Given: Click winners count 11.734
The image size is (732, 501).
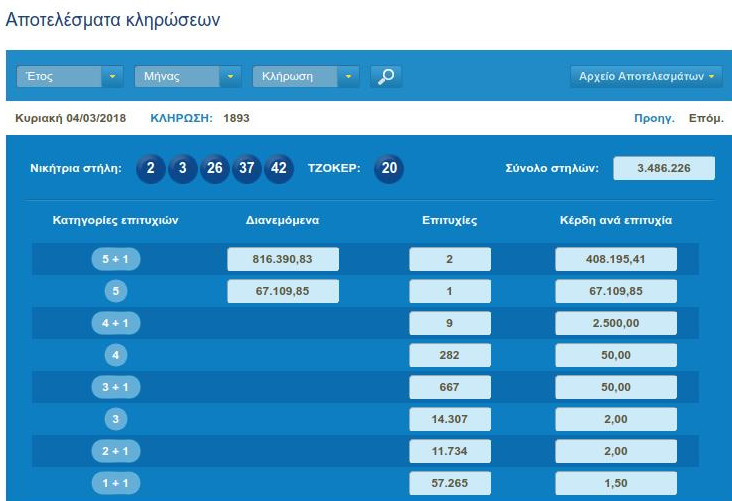Looking at the screenshot, I should pyautogui.click(x=450, y=451).
